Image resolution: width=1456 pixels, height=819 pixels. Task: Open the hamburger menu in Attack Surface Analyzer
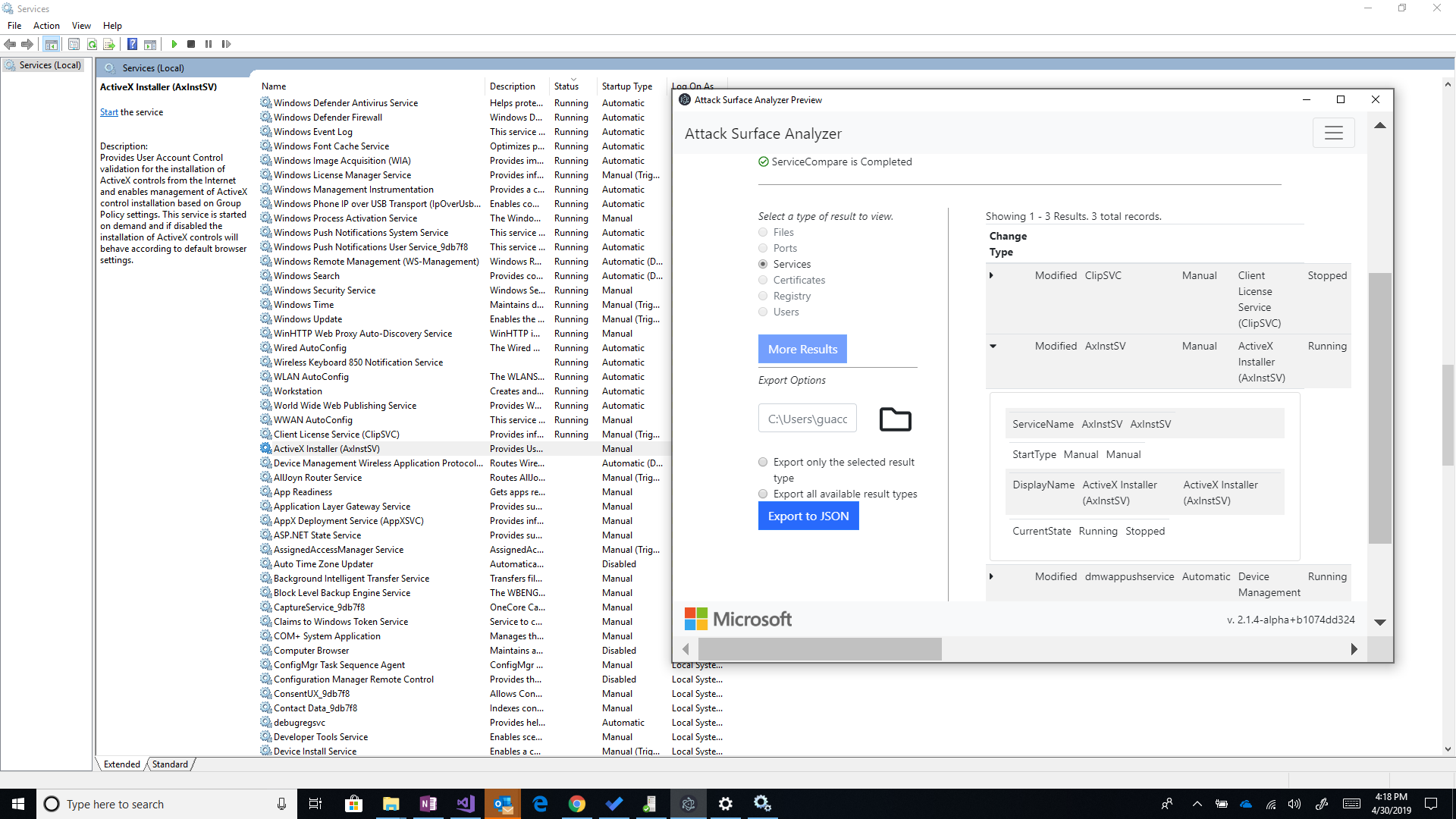pyautogui.click(x=1334, y=133)
